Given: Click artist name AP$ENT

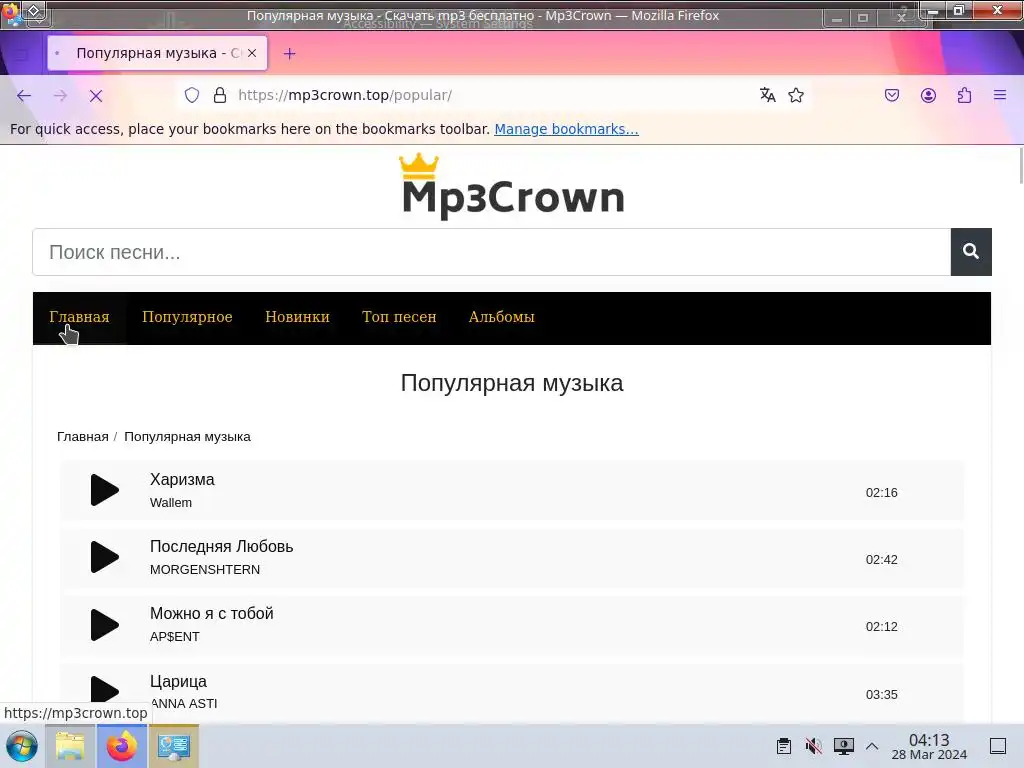Looking at the screenshot, I should pos(174,637).
